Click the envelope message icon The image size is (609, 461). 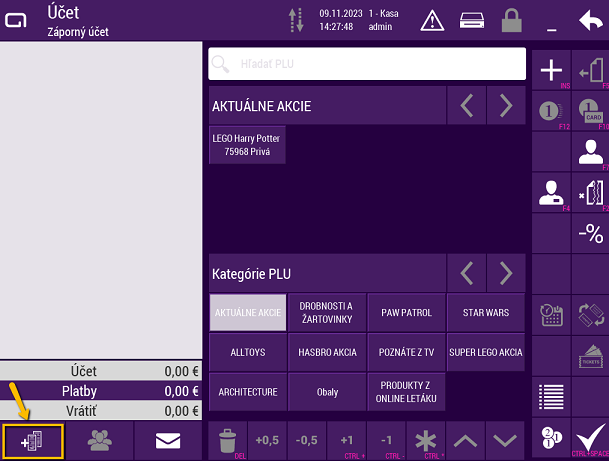pos(166,440)
